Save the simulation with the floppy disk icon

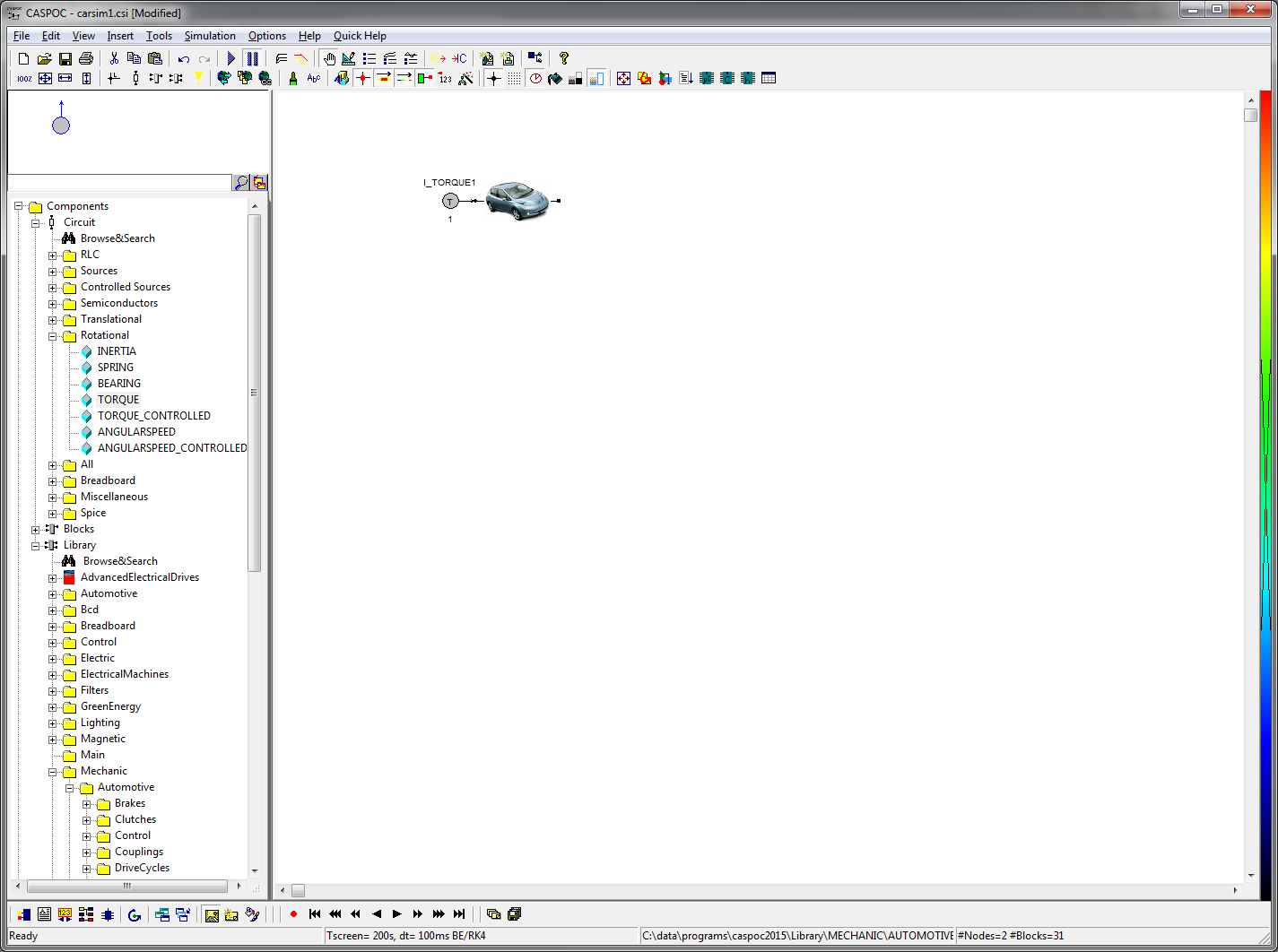[65, 58]
